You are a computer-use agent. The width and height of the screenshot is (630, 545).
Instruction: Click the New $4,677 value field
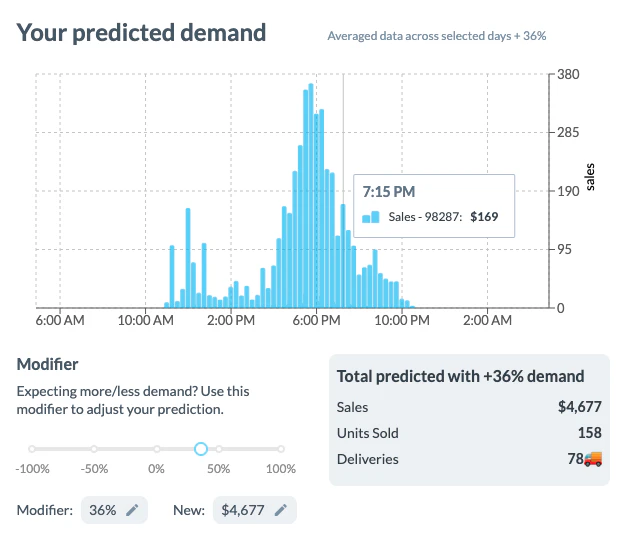tap(254, 510)
